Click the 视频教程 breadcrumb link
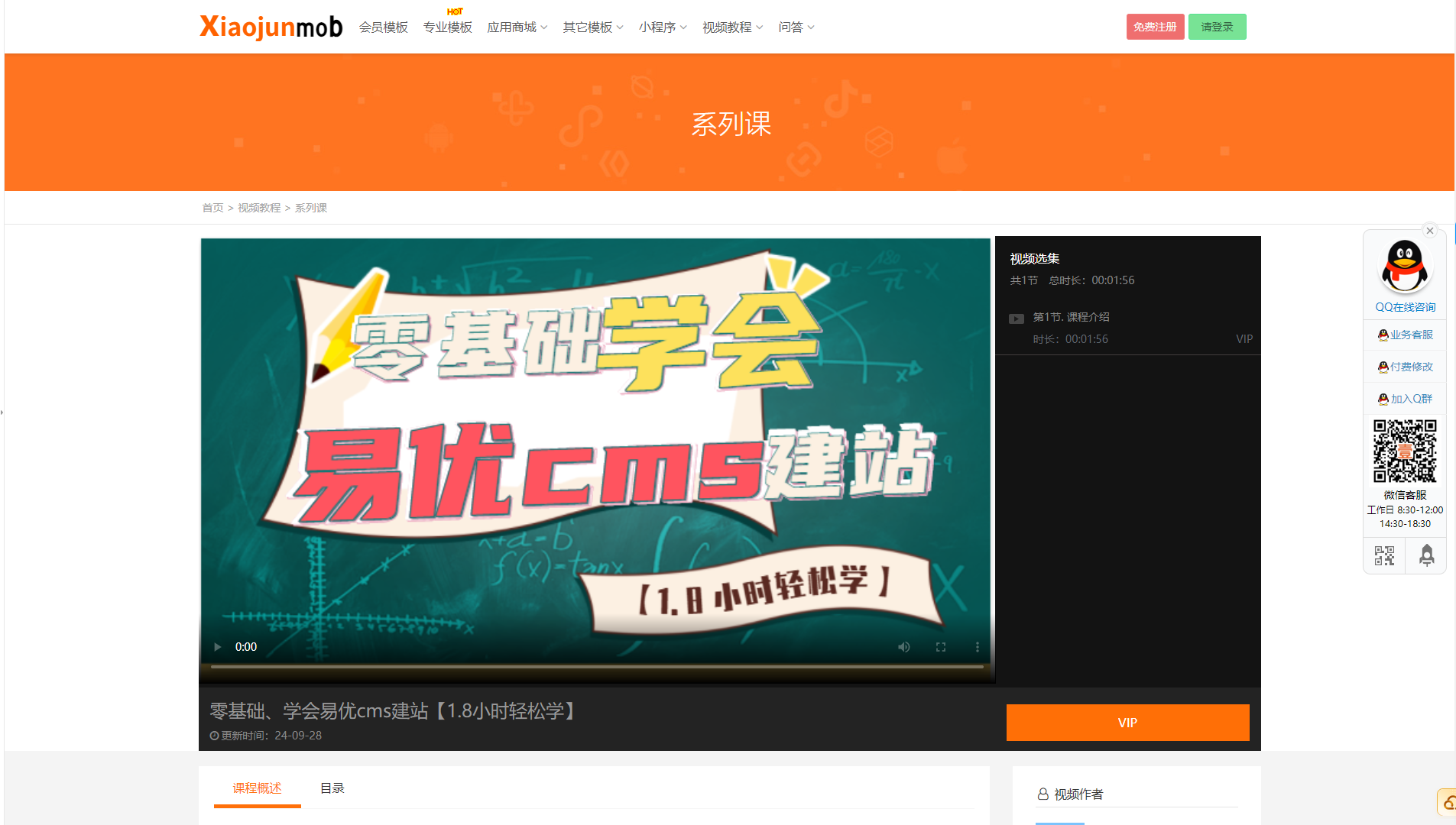Image resolution: width=1456 pixels, height=825 pixels. (x=259, y=208)
